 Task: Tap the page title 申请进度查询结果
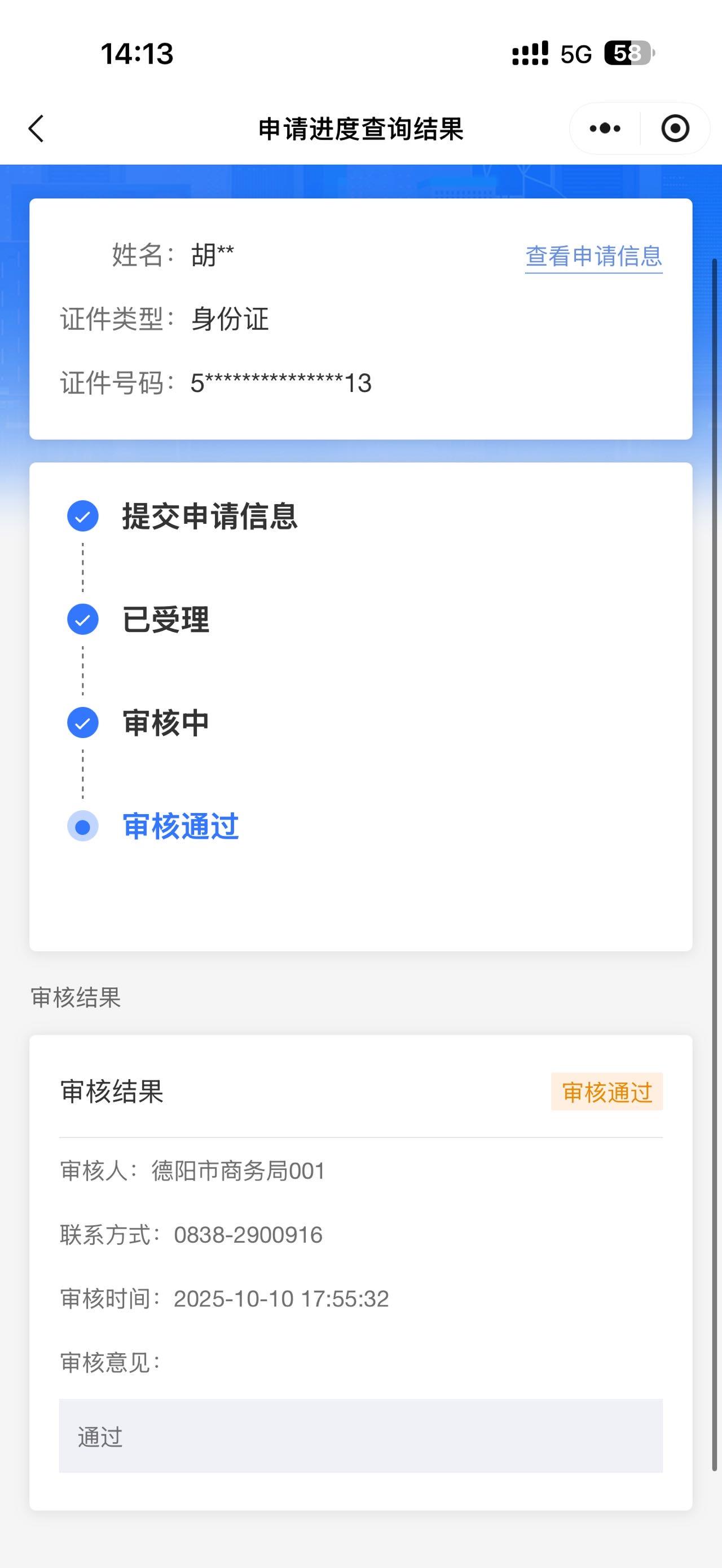click(361, 129)
